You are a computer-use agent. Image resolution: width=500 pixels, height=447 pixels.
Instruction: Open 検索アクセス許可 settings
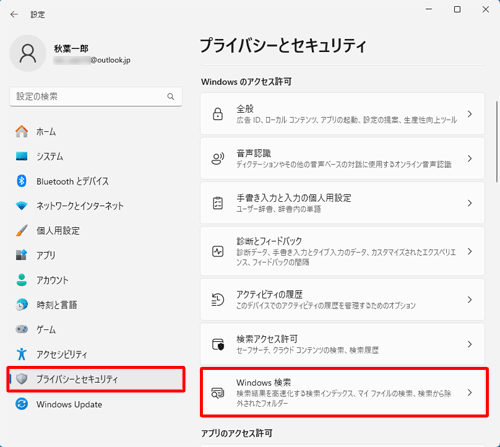click(x=342, y=344)
